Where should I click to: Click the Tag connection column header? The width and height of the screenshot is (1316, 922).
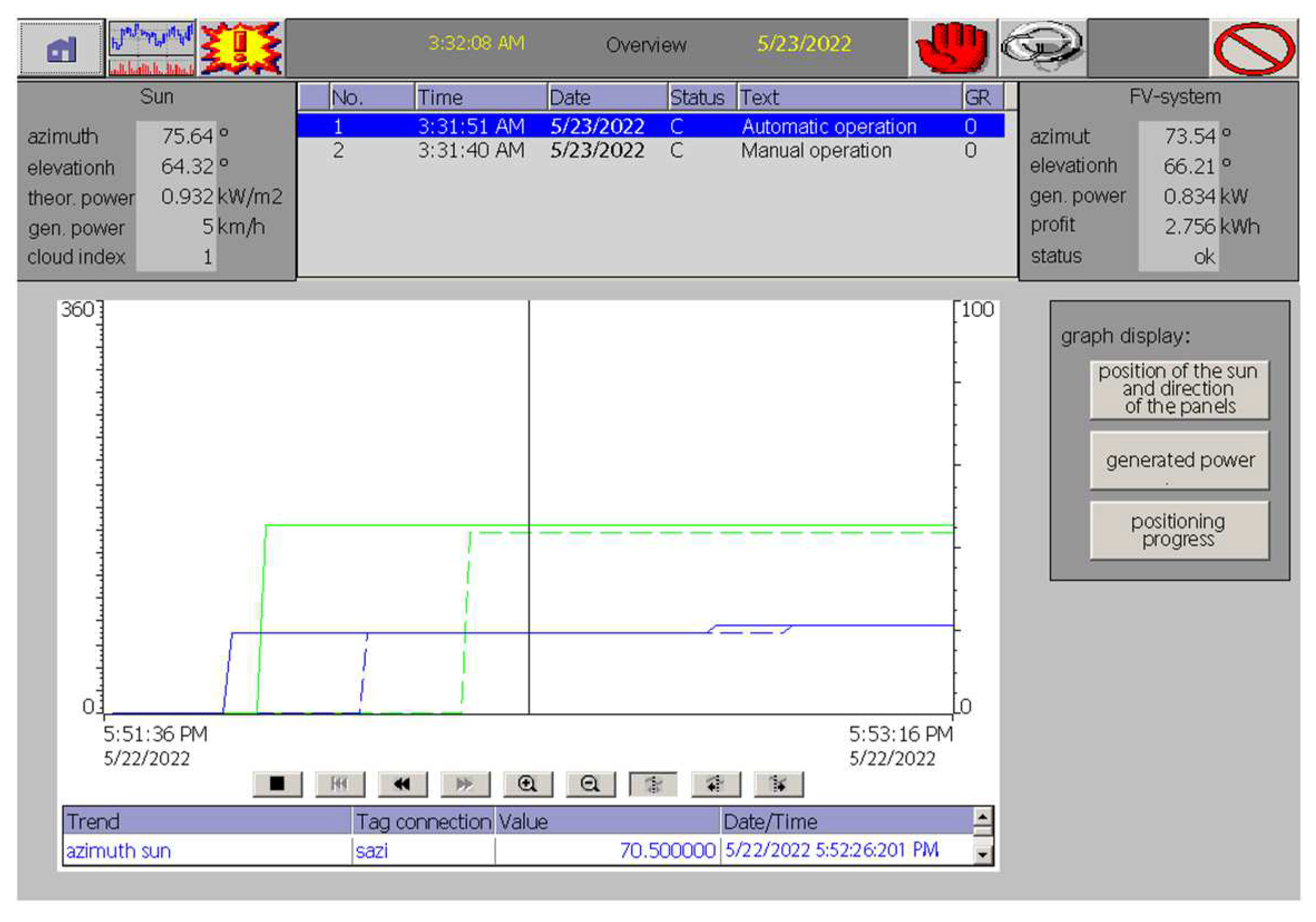click(x=423, y=821)
